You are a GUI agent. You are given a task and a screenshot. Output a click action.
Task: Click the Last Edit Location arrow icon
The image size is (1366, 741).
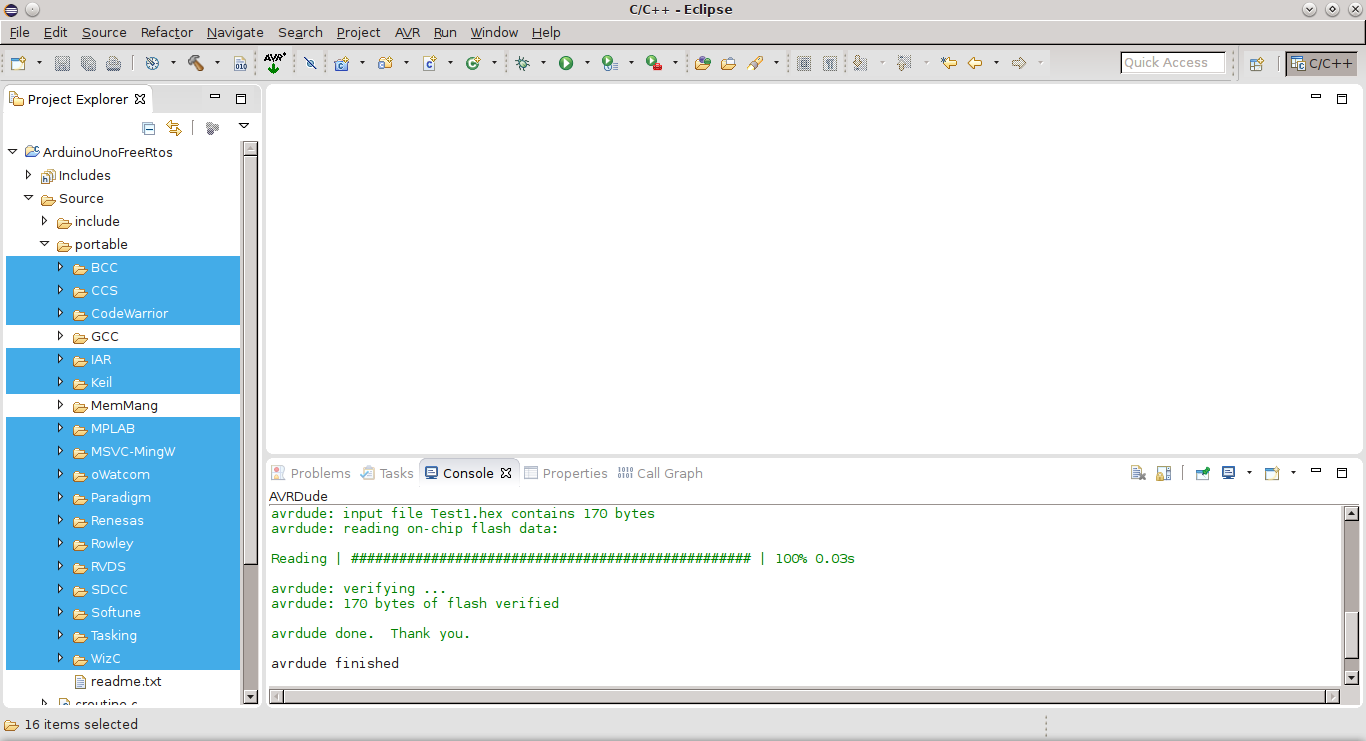[x=948, y=63]
